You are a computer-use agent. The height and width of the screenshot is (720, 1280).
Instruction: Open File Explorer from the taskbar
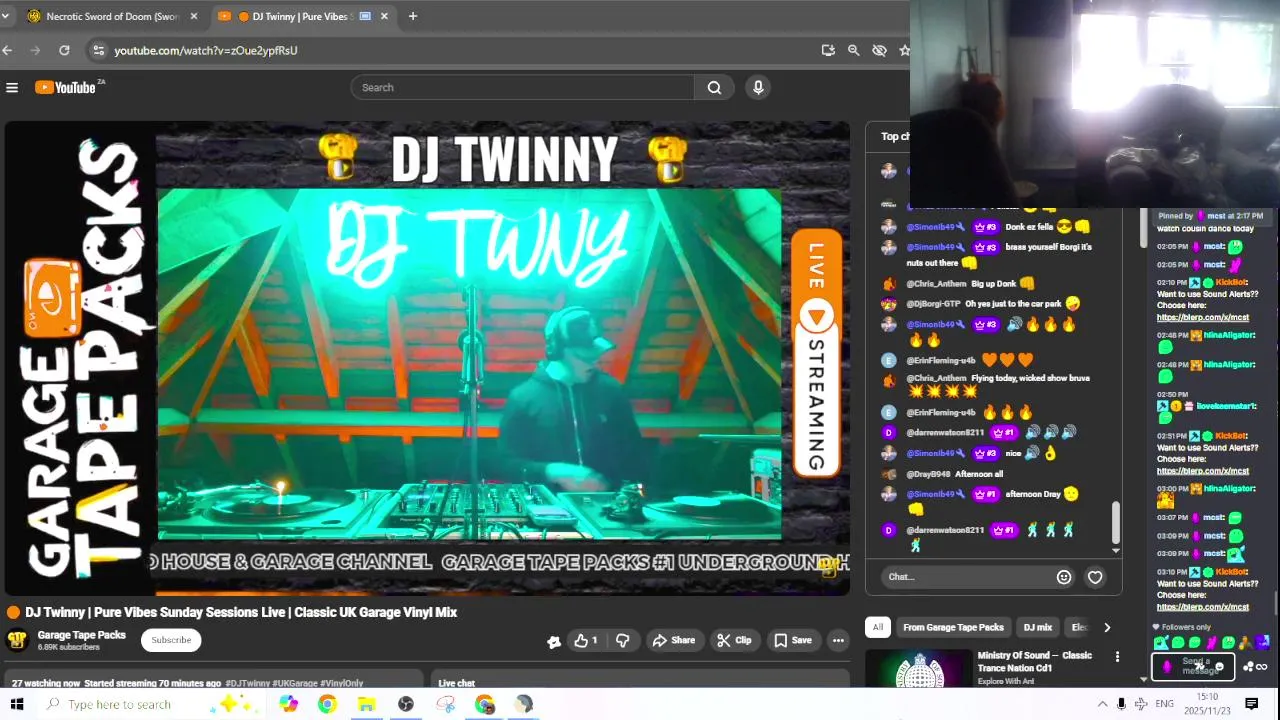[x=366, y=704]
